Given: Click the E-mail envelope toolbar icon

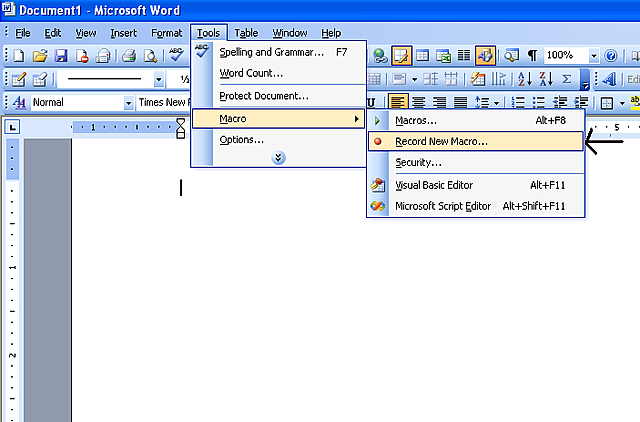Looking at the screenshot, I should click(x=102, y=56).
